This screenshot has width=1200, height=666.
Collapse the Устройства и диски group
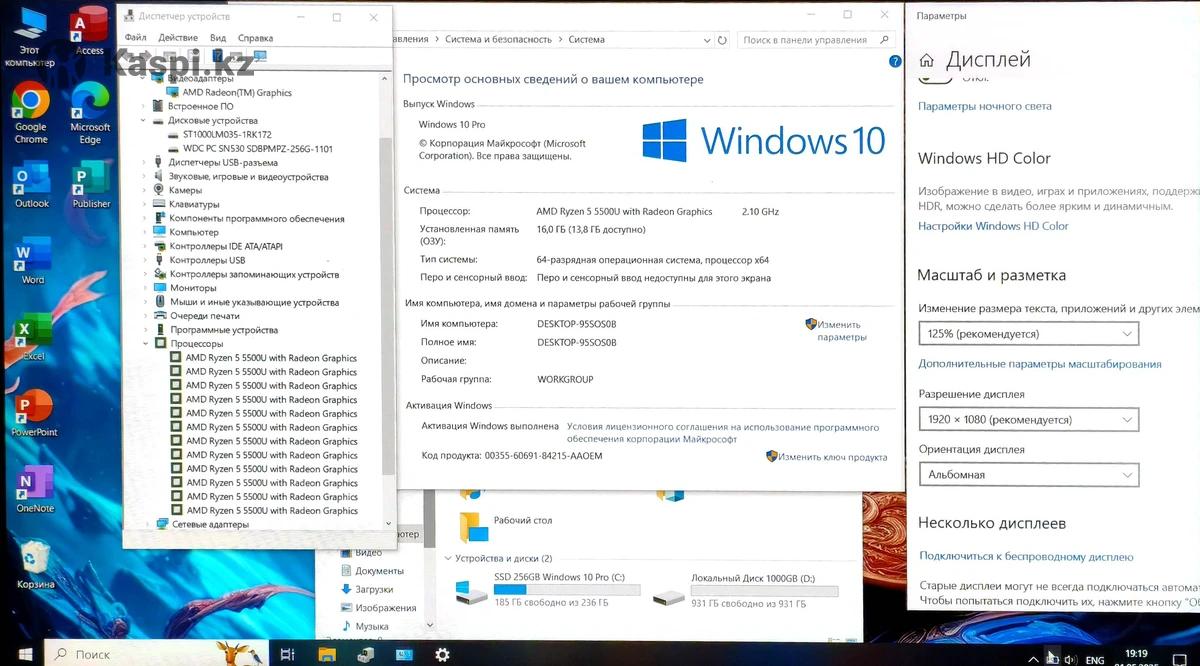[447, 558]
